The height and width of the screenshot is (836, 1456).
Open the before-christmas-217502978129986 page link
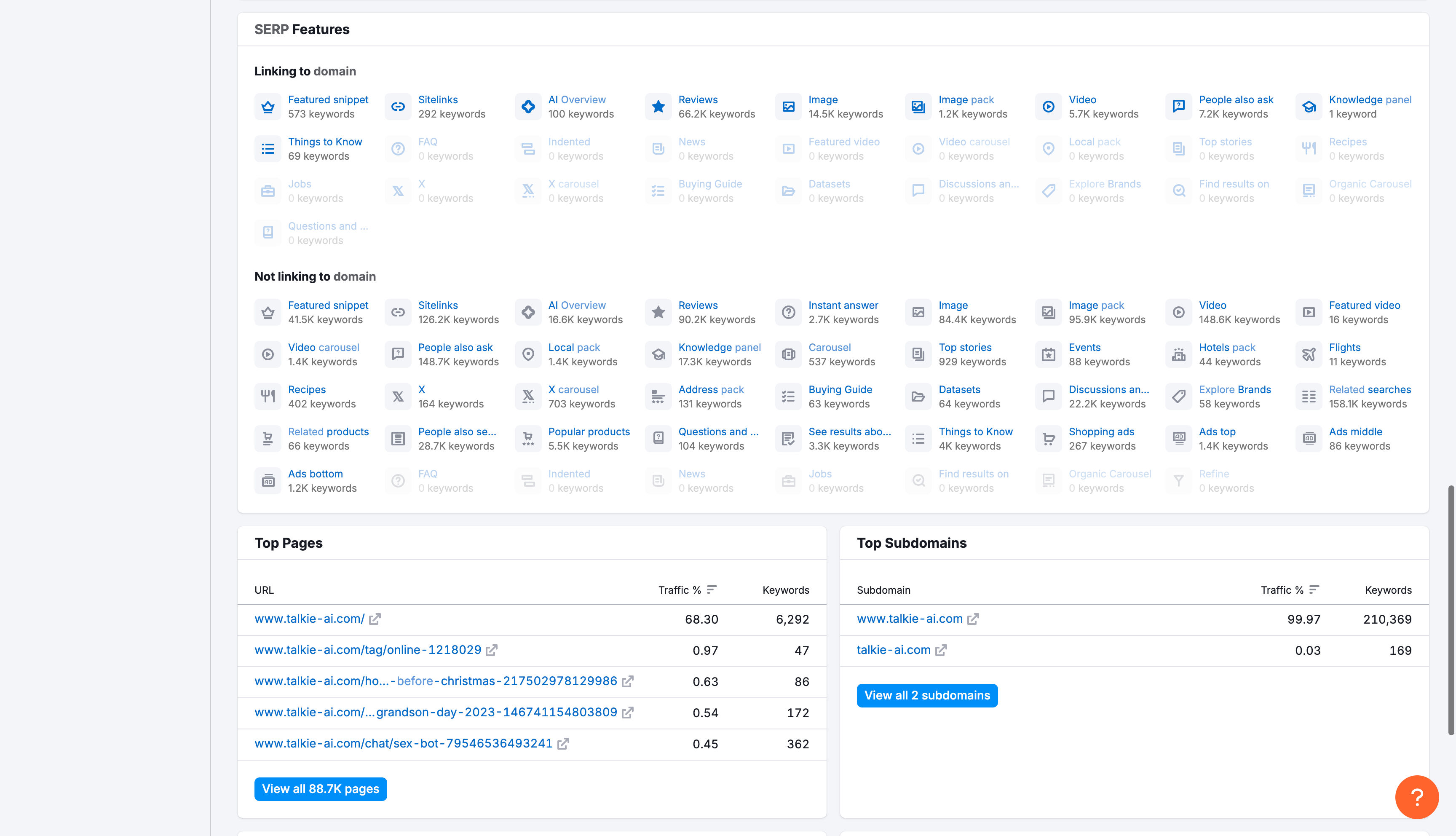(x=436, y=681)
